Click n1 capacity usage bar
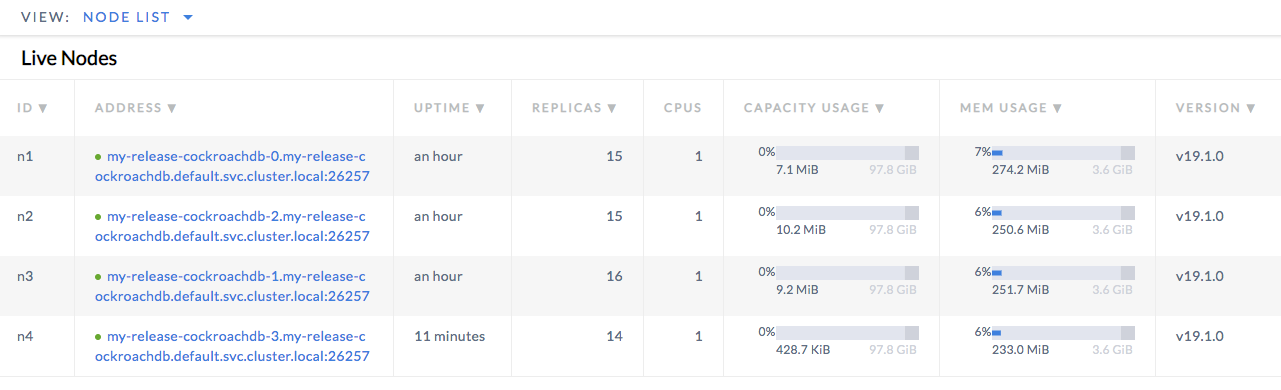The width and height of the screenshot is (1281, 390). 848,153
